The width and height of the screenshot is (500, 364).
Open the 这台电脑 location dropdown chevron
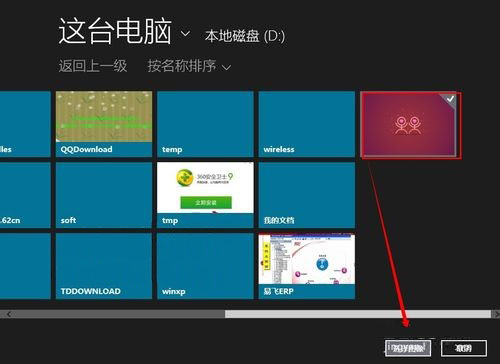coord(185,34)
